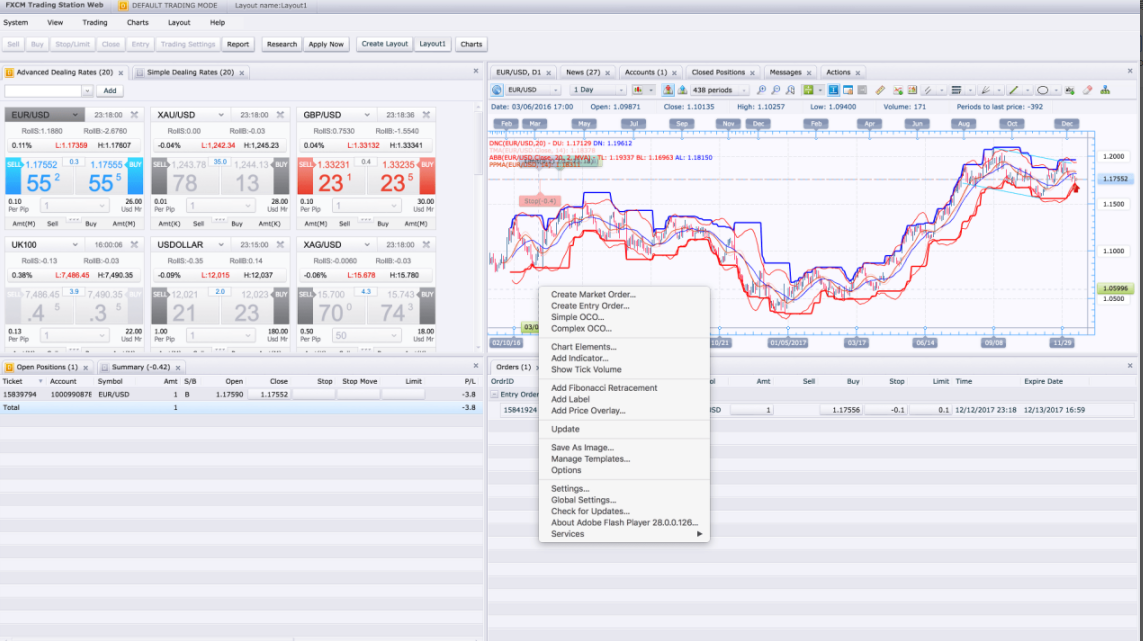Click the Apply Now button
The height and width of the screenshot is (641, 1143).
[326, 44]
